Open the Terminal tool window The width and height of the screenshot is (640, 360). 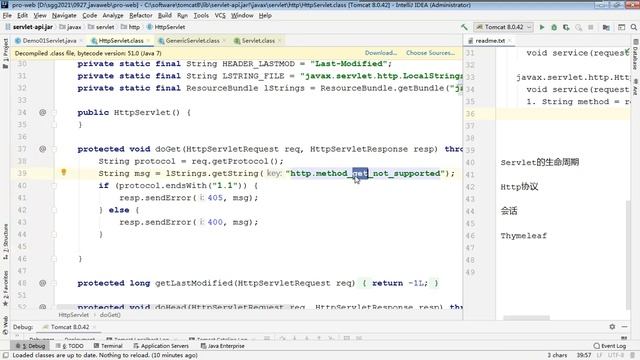(108, 346)
